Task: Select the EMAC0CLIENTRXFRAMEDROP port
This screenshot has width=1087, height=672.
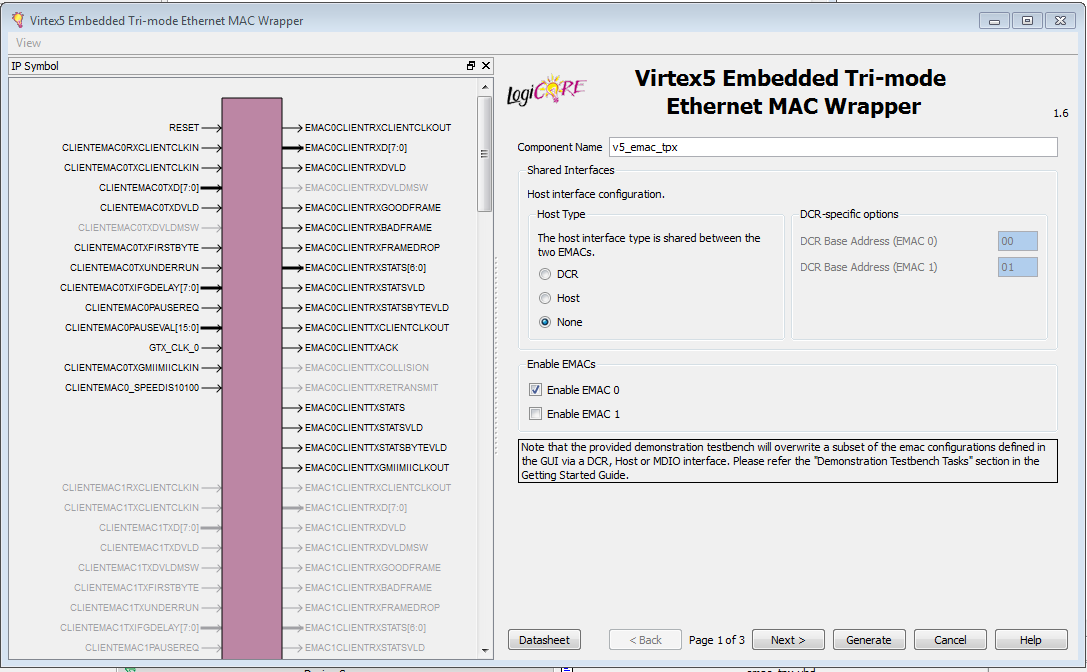Action: click(x=372, y=248)
